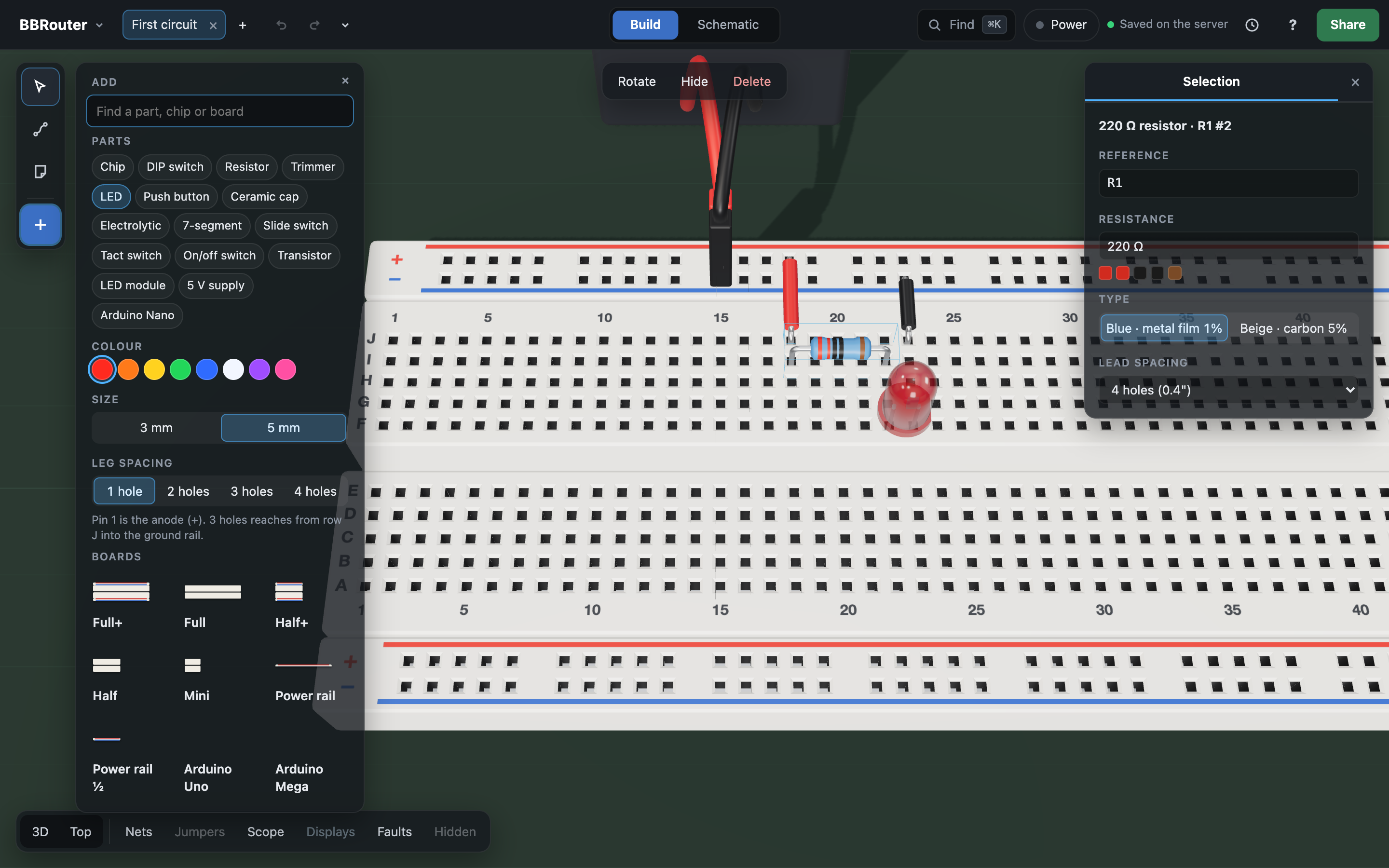Add the Power rail board

(x=305, y=679)
